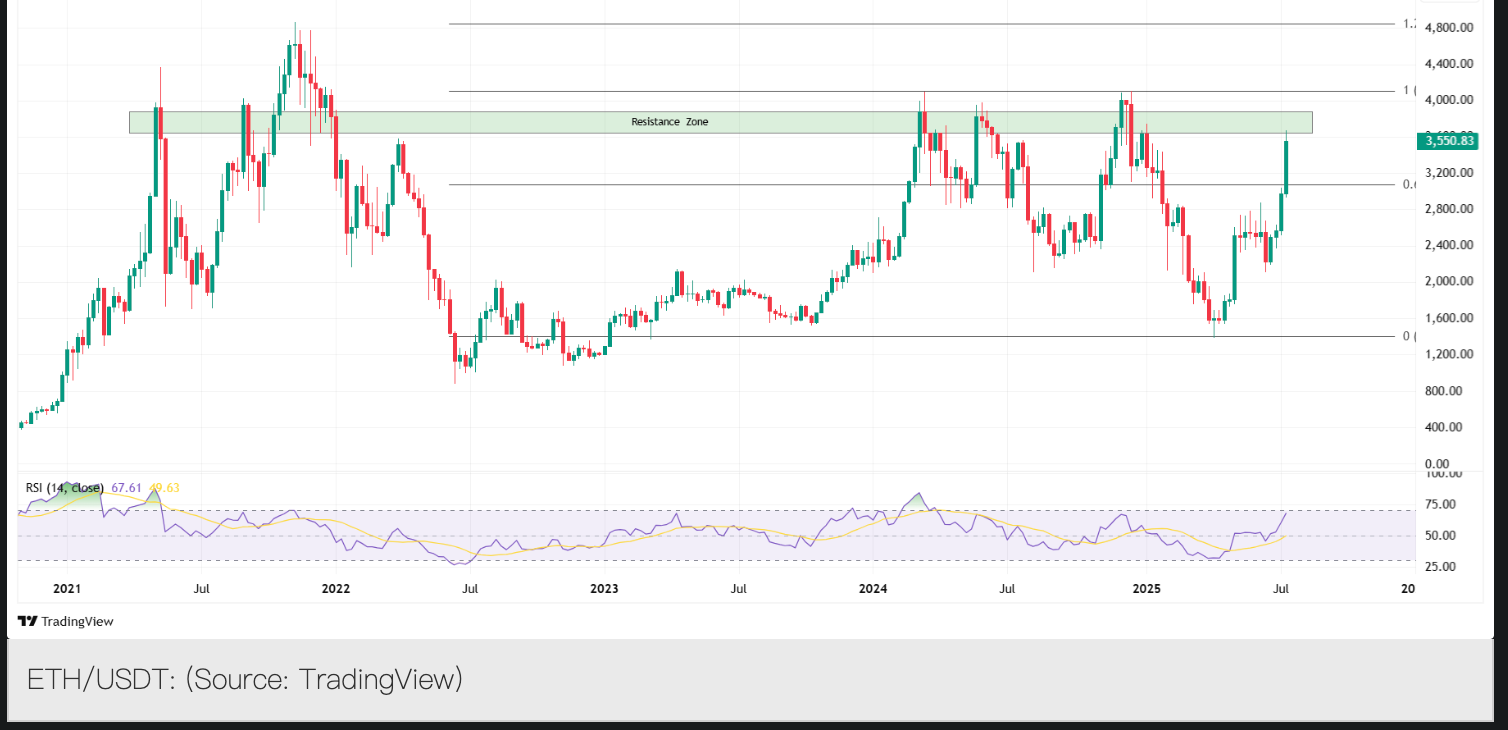
Task: Click the 4,800.00 price axis label
Action: (1450, 28)
